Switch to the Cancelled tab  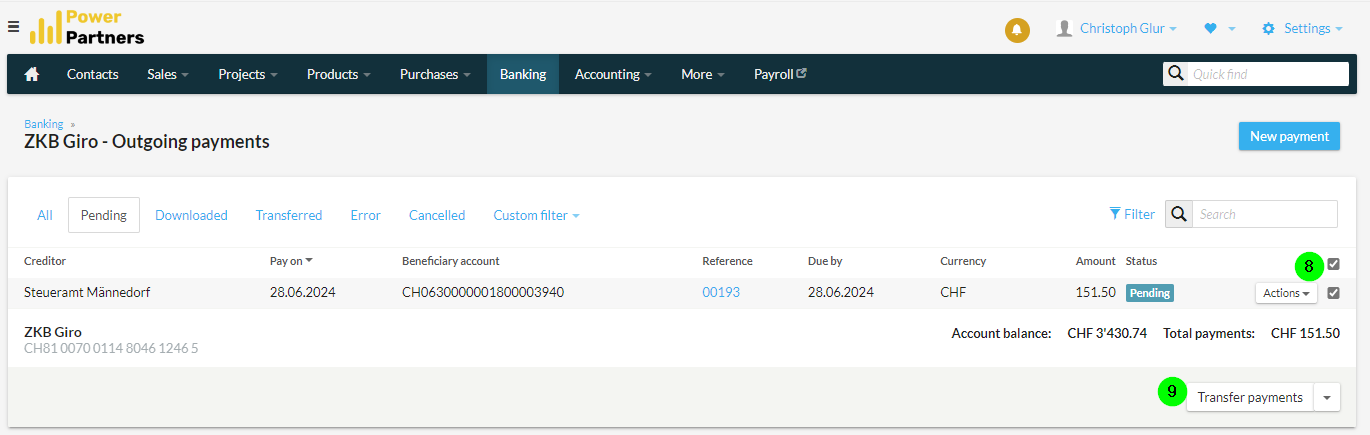pos(437,215)
